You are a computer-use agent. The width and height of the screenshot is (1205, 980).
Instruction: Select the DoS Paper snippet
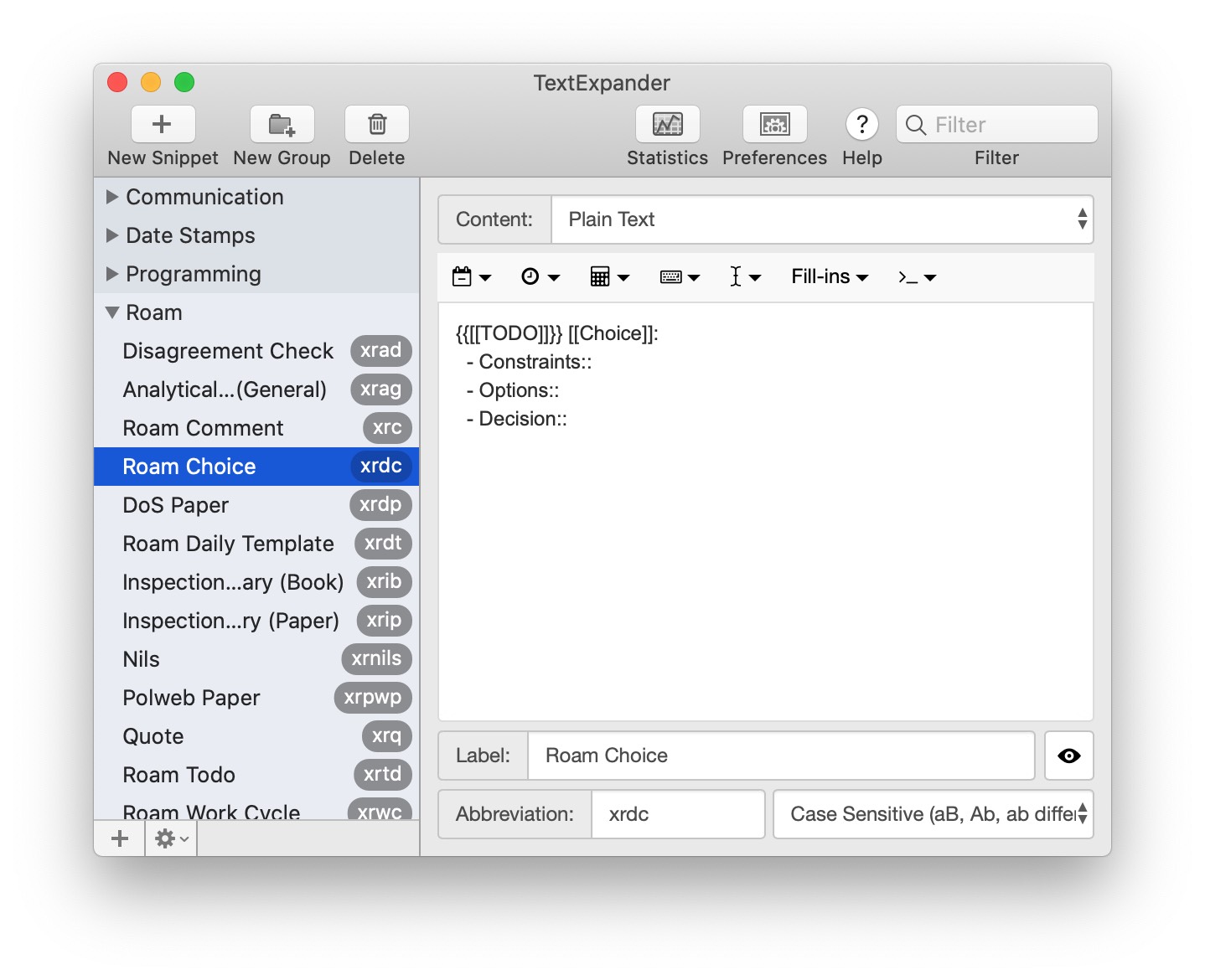coord(256,505)
